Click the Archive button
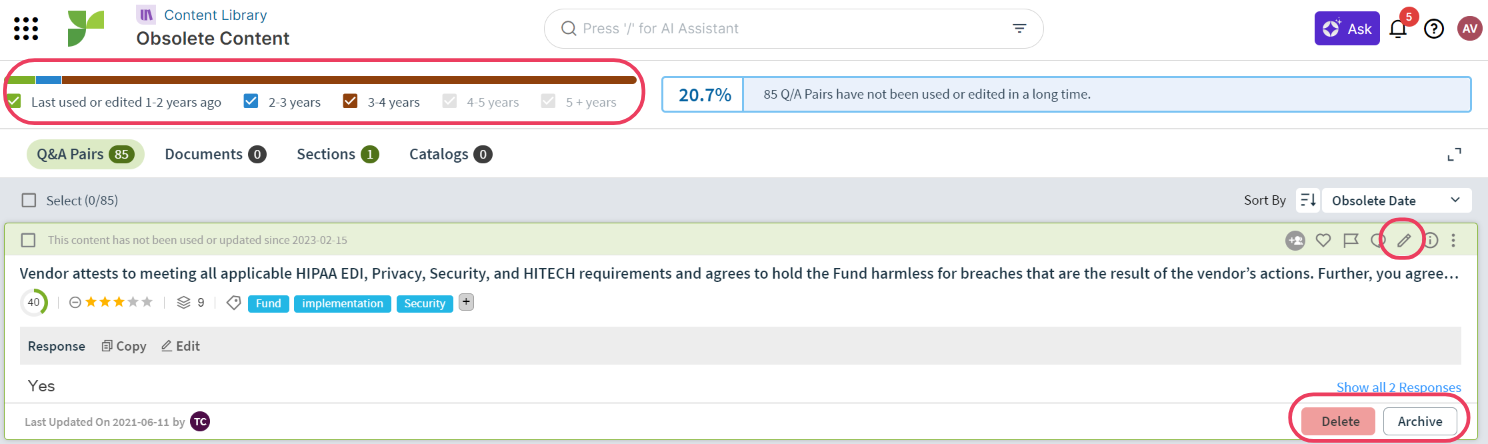Image resolution: width=1488 pixels, height=444 pixels. tap(1419, 421)
